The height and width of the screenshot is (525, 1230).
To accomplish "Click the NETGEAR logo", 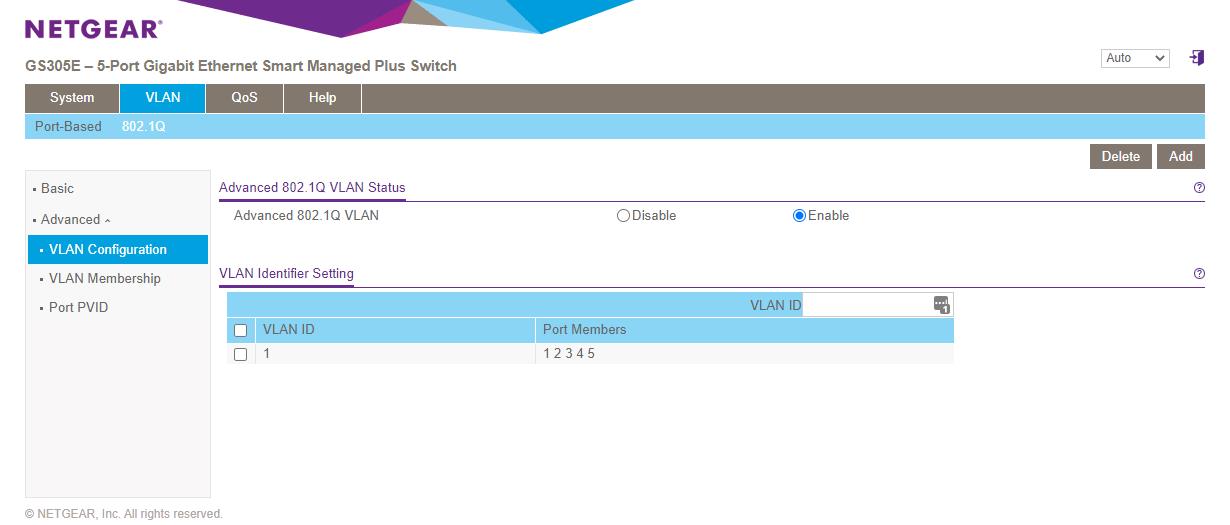I will (x=93, y=29).
